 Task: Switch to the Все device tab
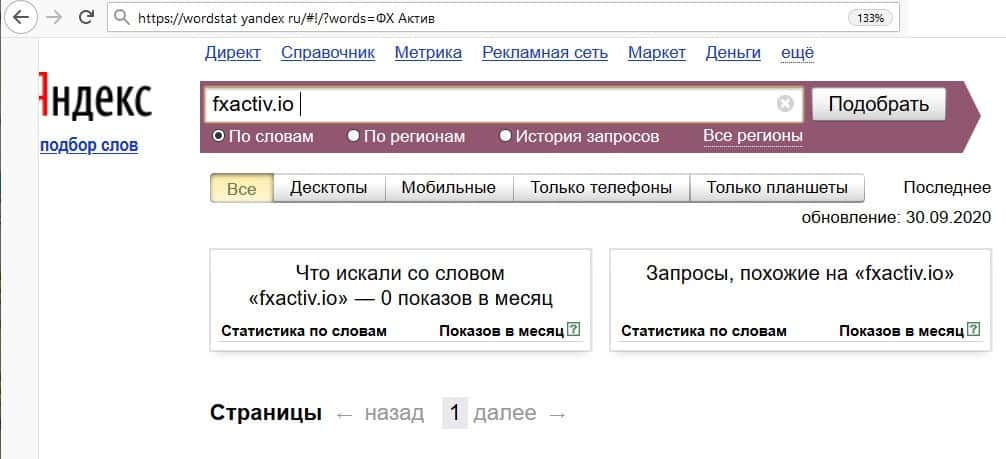pyautogui.click(x=242, y=189)
